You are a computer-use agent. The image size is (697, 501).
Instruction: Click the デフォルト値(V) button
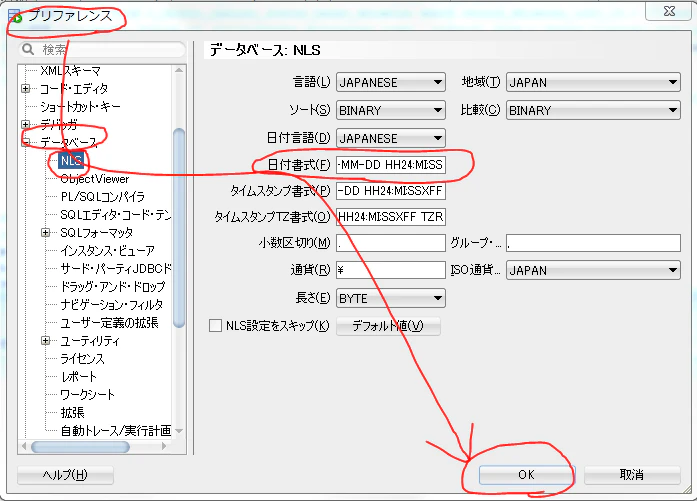pyautogui.click(x=388, y=326)
